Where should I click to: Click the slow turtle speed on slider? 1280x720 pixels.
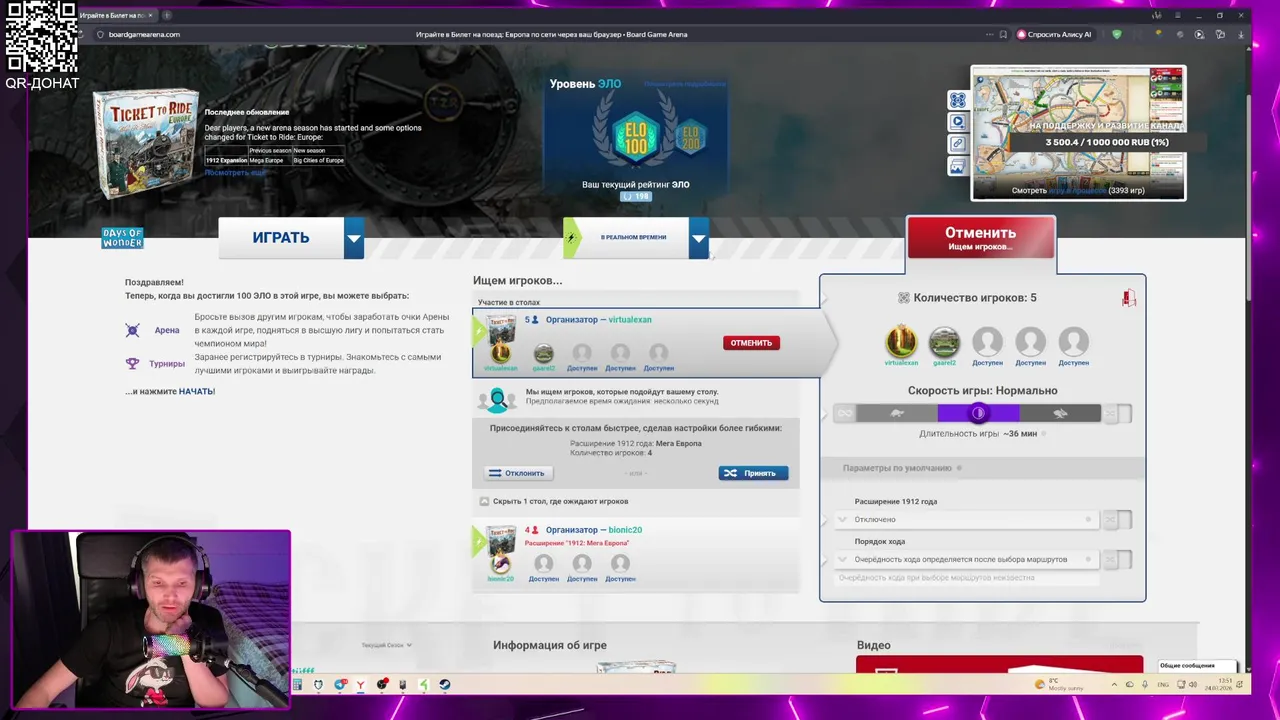pyautogui.click(x=897, y=413)
